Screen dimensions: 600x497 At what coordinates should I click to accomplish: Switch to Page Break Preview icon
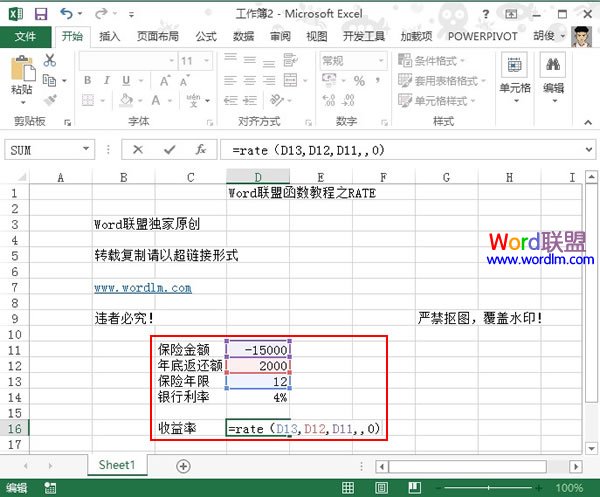click(415, 488)
